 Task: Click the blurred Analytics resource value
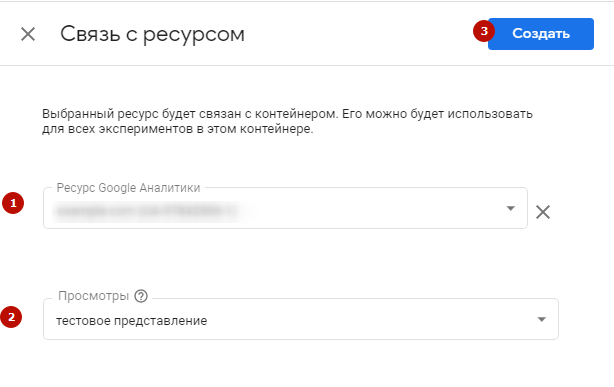(147, 211)
